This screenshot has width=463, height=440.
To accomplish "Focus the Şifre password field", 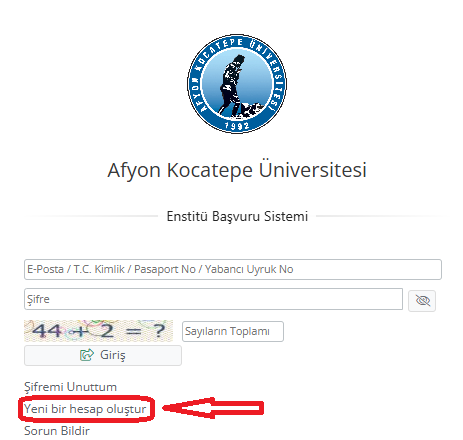I will tap(213, 299).
